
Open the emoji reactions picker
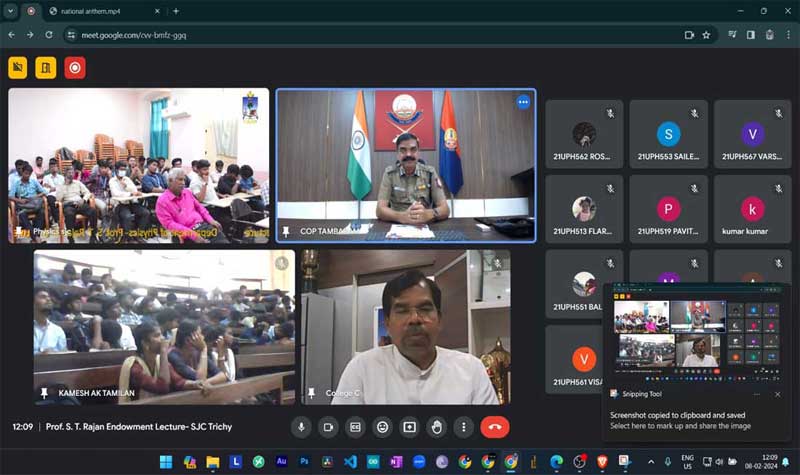click(382, 427)
